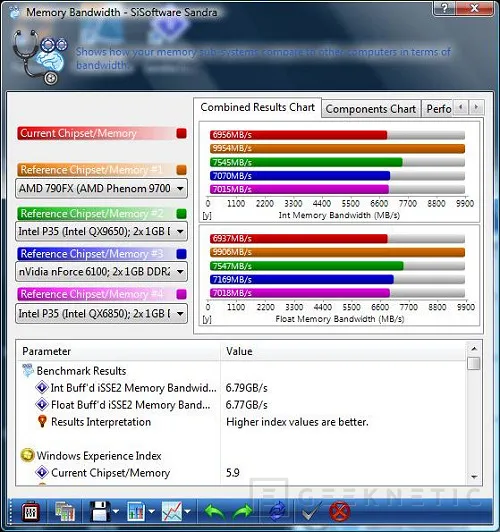Click the green forward arrow
500x532 pixels.
pyautogui.click(x=243, y=511)
